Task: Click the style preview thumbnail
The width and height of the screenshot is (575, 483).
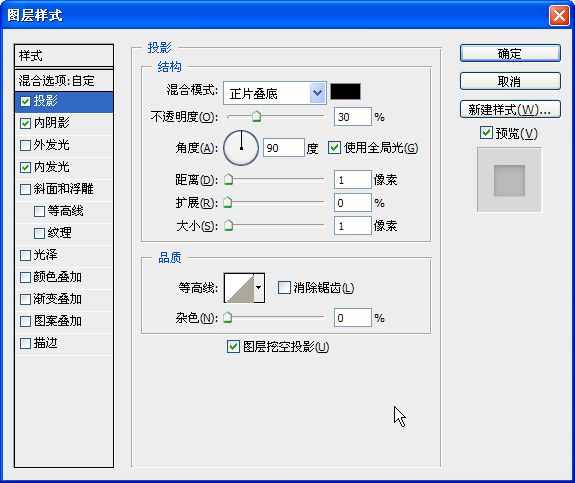Action: click(509, 180)
